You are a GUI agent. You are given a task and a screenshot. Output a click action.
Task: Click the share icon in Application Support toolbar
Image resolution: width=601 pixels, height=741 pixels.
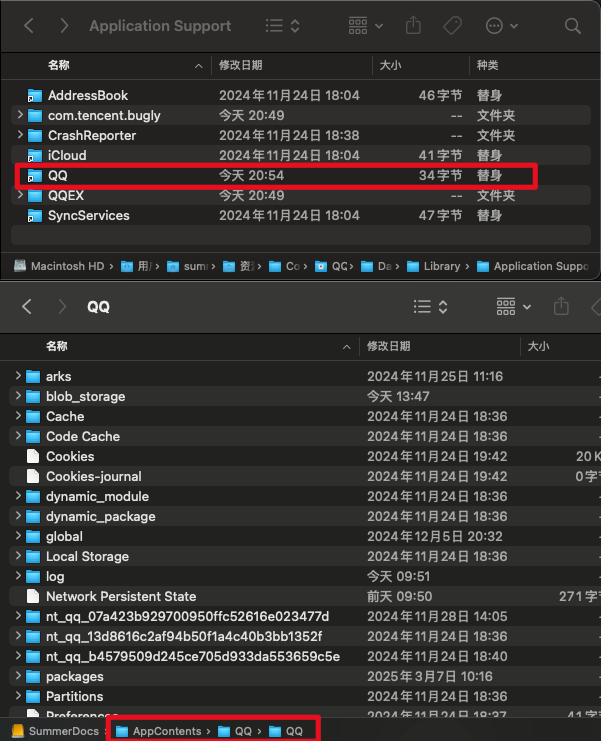[x=414, y=27]
